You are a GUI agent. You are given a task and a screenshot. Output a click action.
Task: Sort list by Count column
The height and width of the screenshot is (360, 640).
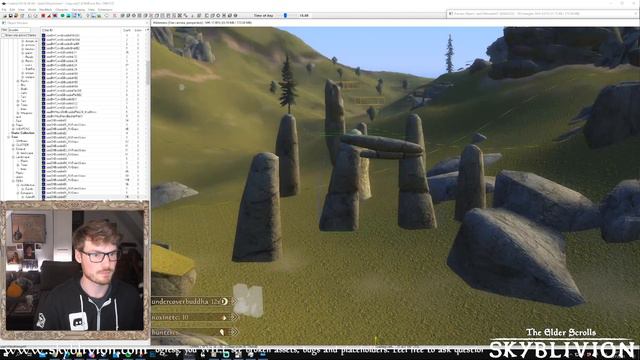point(127,30)
